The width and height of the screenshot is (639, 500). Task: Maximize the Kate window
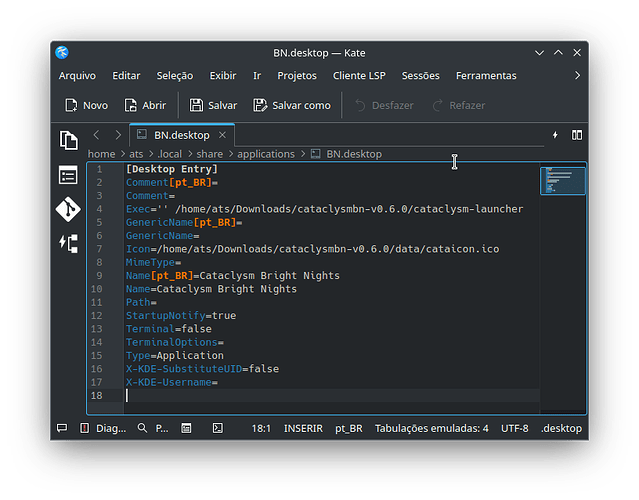point(558,53)
